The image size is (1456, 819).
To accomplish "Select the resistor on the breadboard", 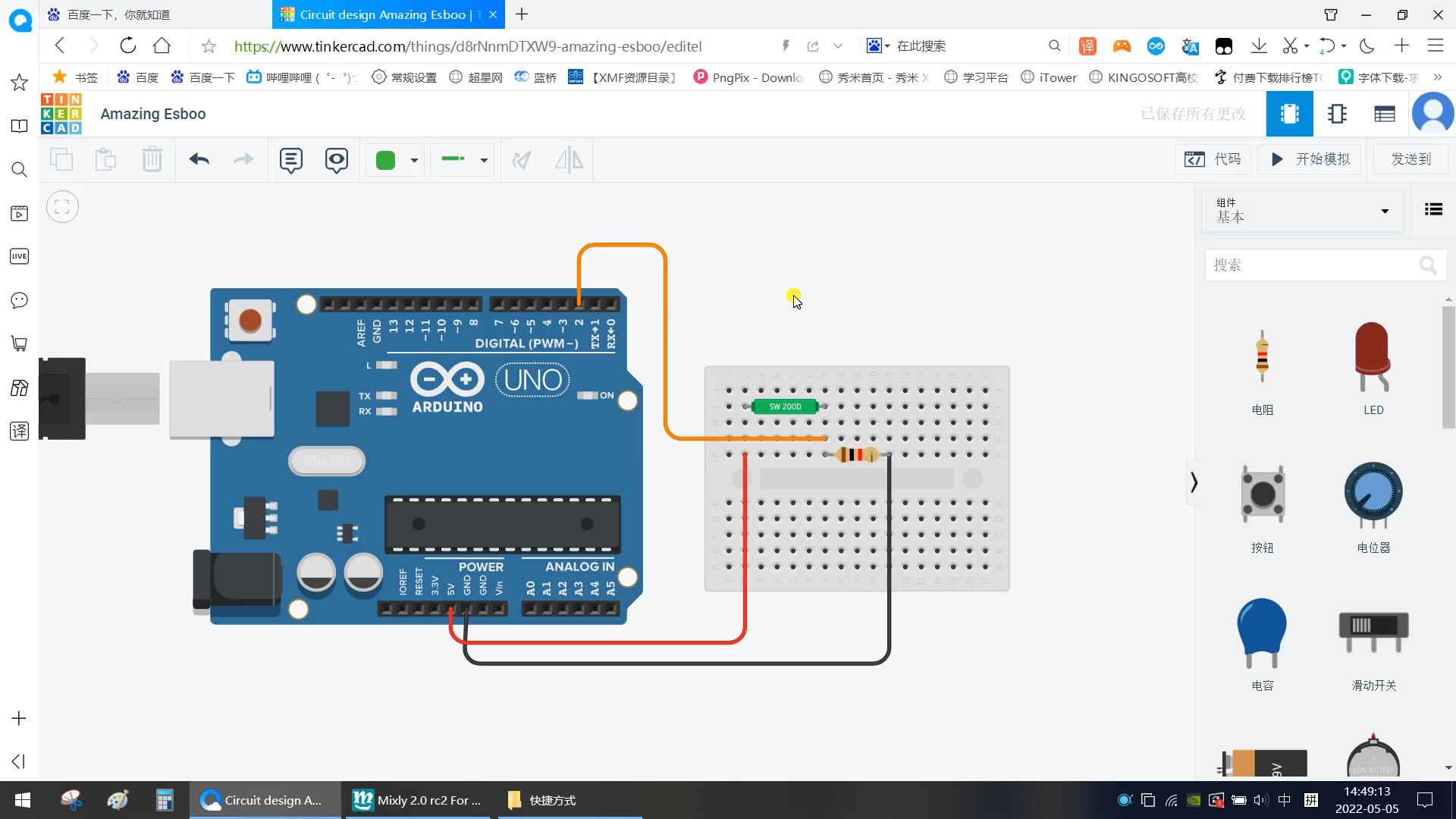I will click(856, 454).
